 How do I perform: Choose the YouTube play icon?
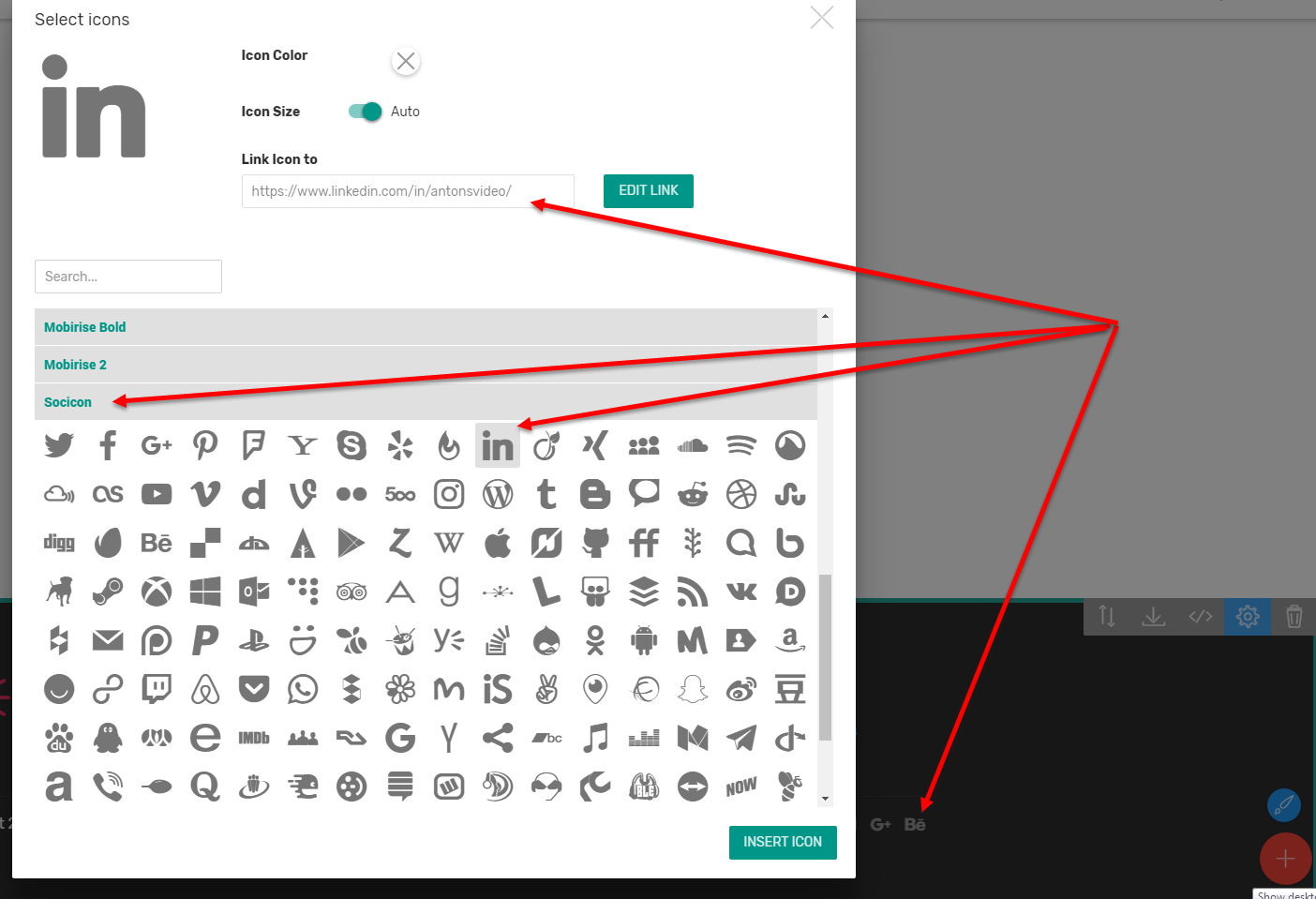[x=157, y=494]
